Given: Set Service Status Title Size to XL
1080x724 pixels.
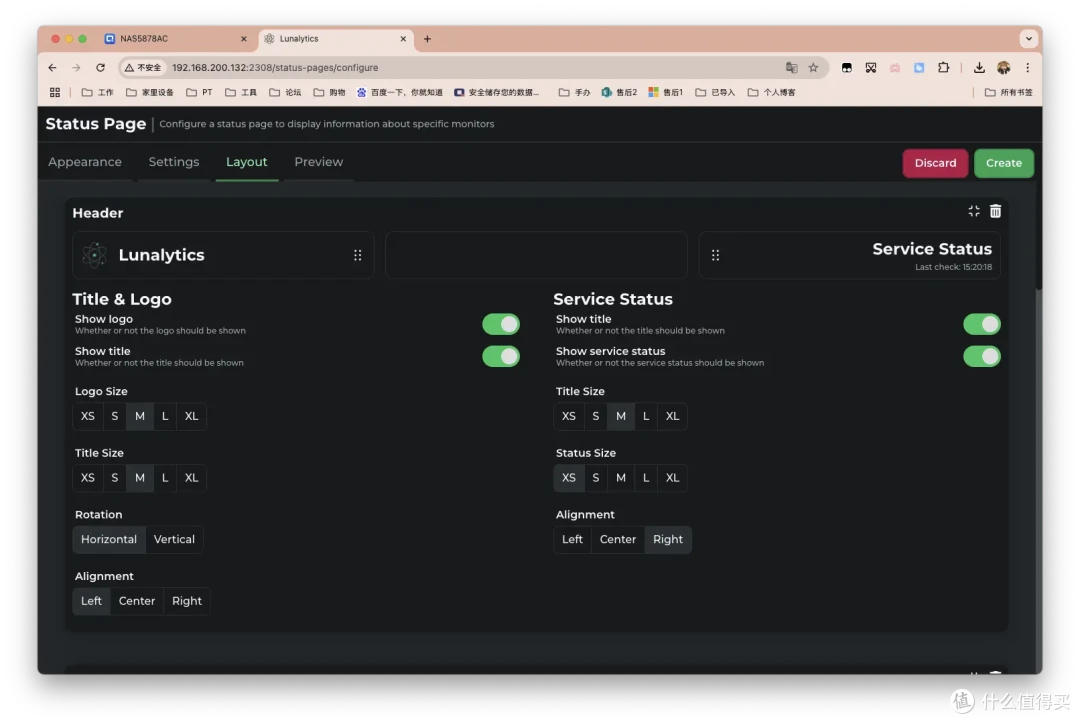Looking at the screenshot, I should tap(672, 416).
